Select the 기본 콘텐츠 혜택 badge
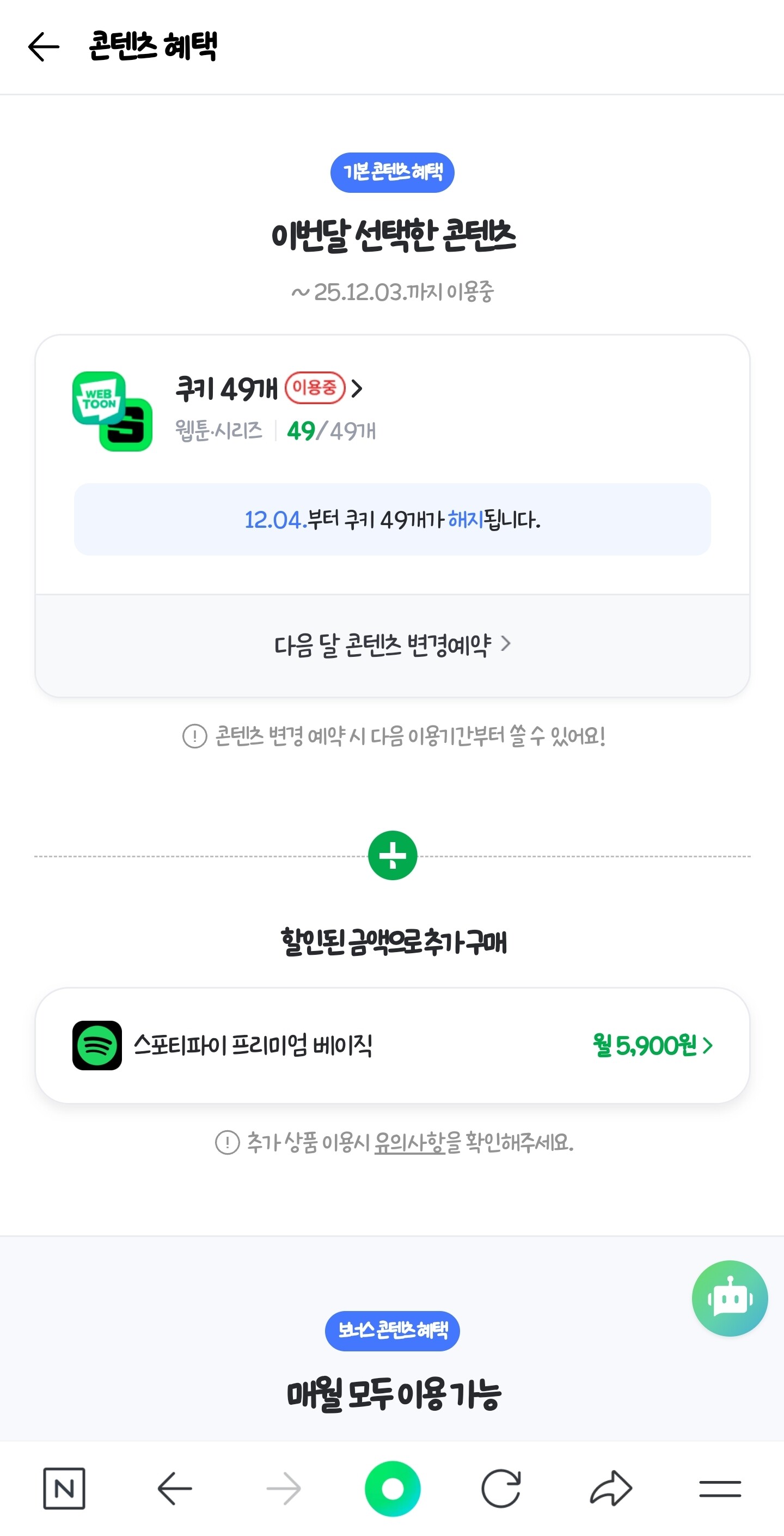Viewport: 784px width, 1536px height. 393,172
